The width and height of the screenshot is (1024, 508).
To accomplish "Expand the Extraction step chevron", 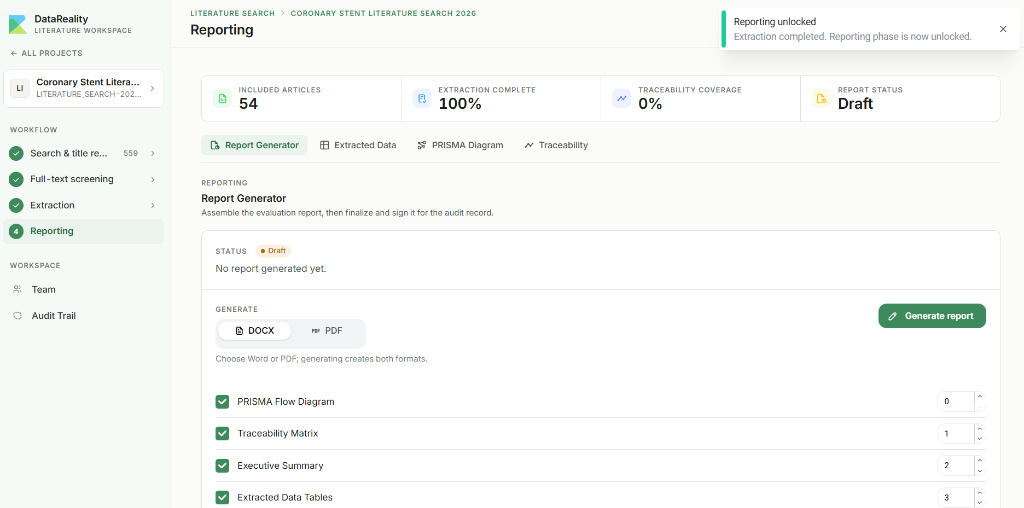I will [152, 205].
